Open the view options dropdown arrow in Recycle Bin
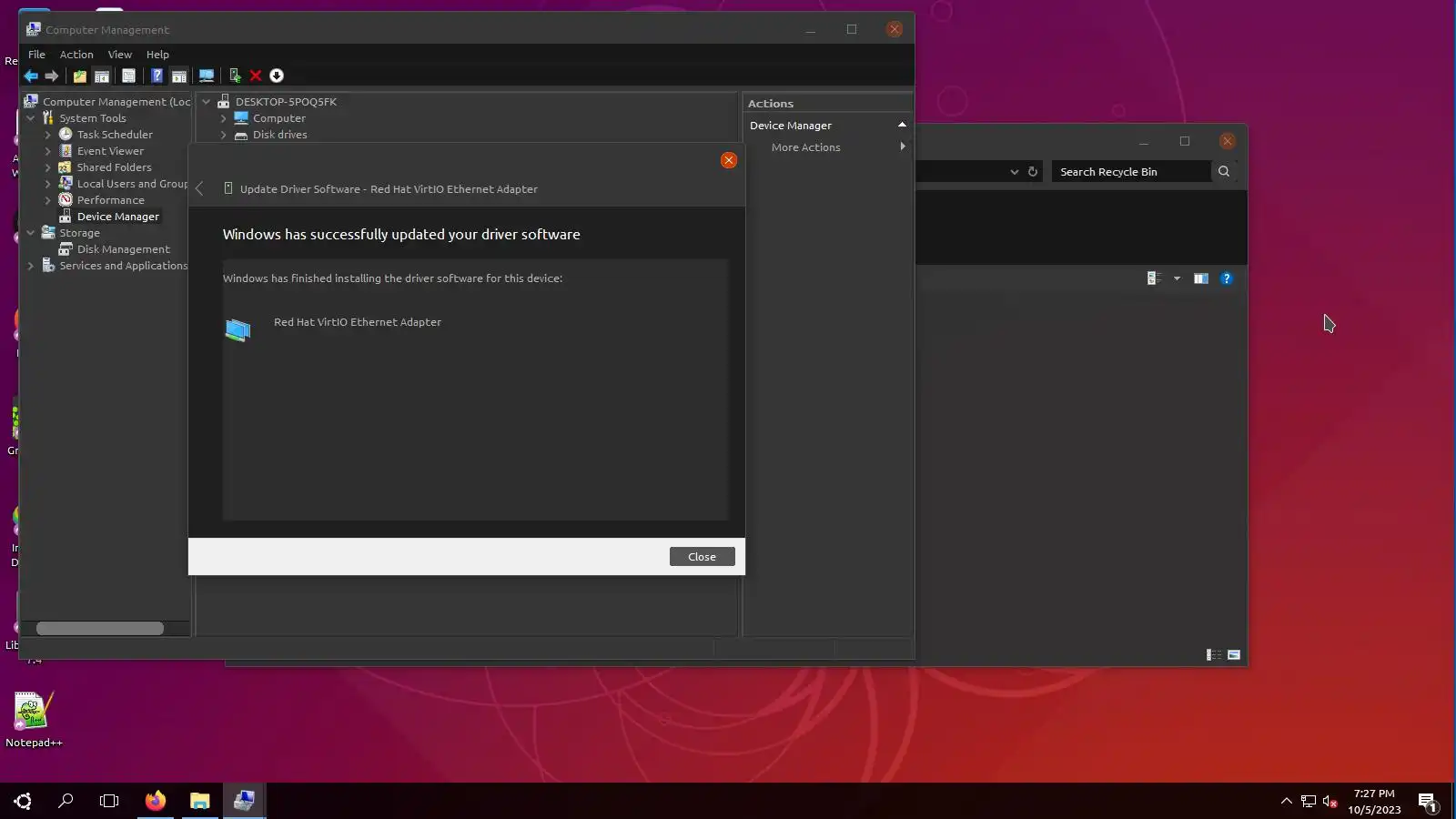1456x819 pixels. coord(1177,278)
